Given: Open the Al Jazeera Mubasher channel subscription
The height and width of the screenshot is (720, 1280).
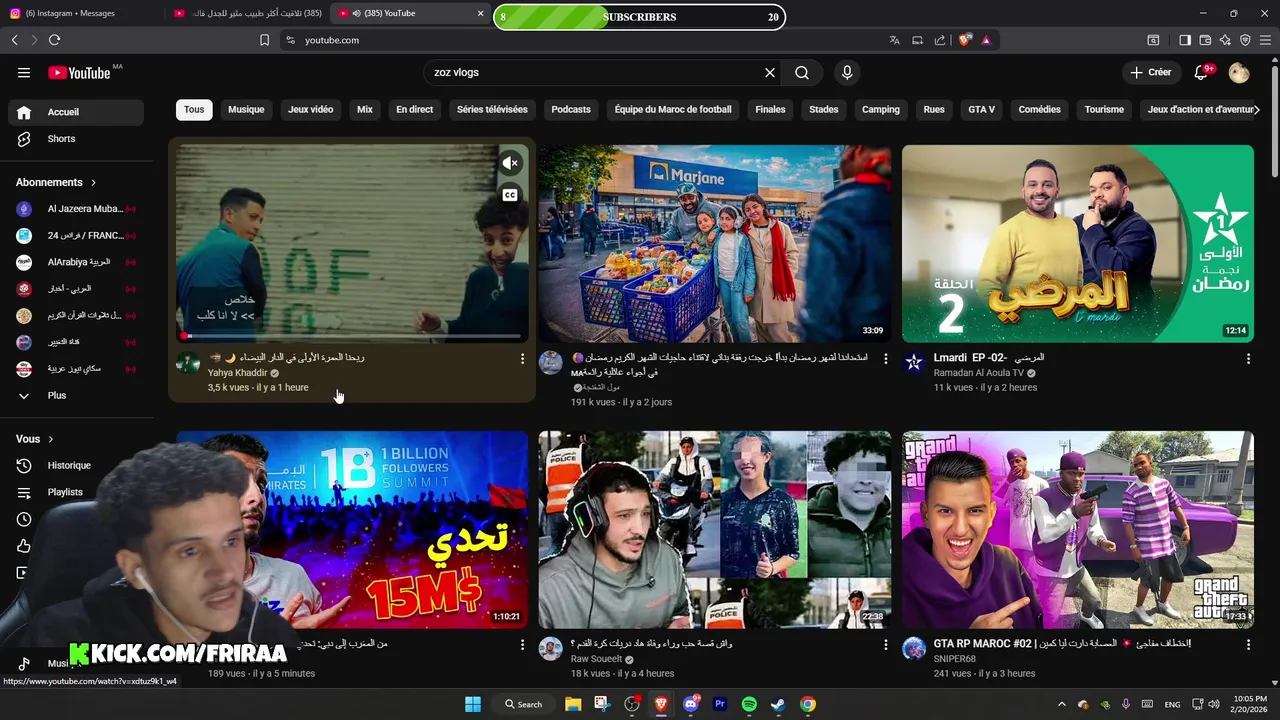Looking at the screenshot, I should click(x=76, y=209).
